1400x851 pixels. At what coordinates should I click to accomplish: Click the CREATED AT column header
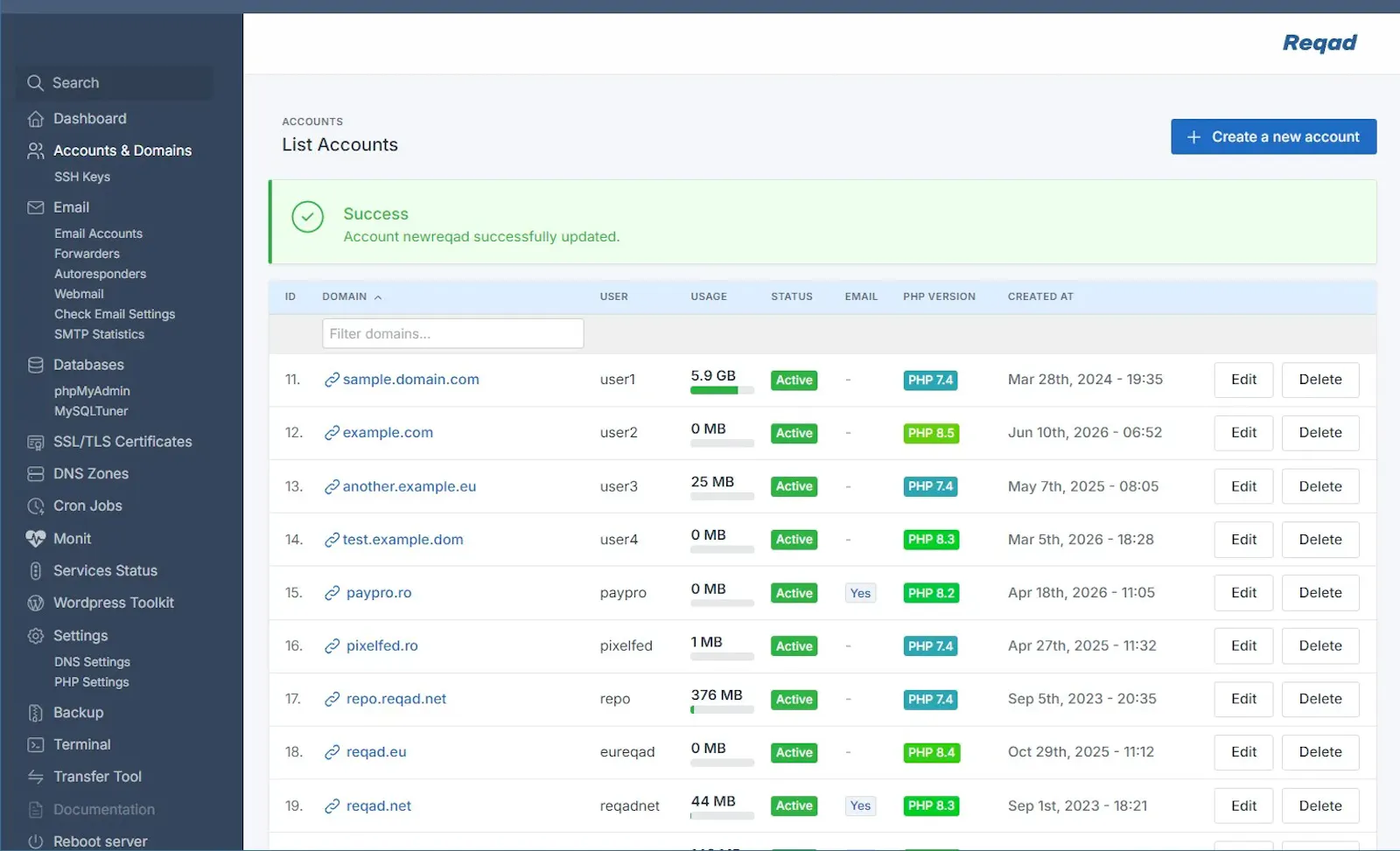point(1040,297)
